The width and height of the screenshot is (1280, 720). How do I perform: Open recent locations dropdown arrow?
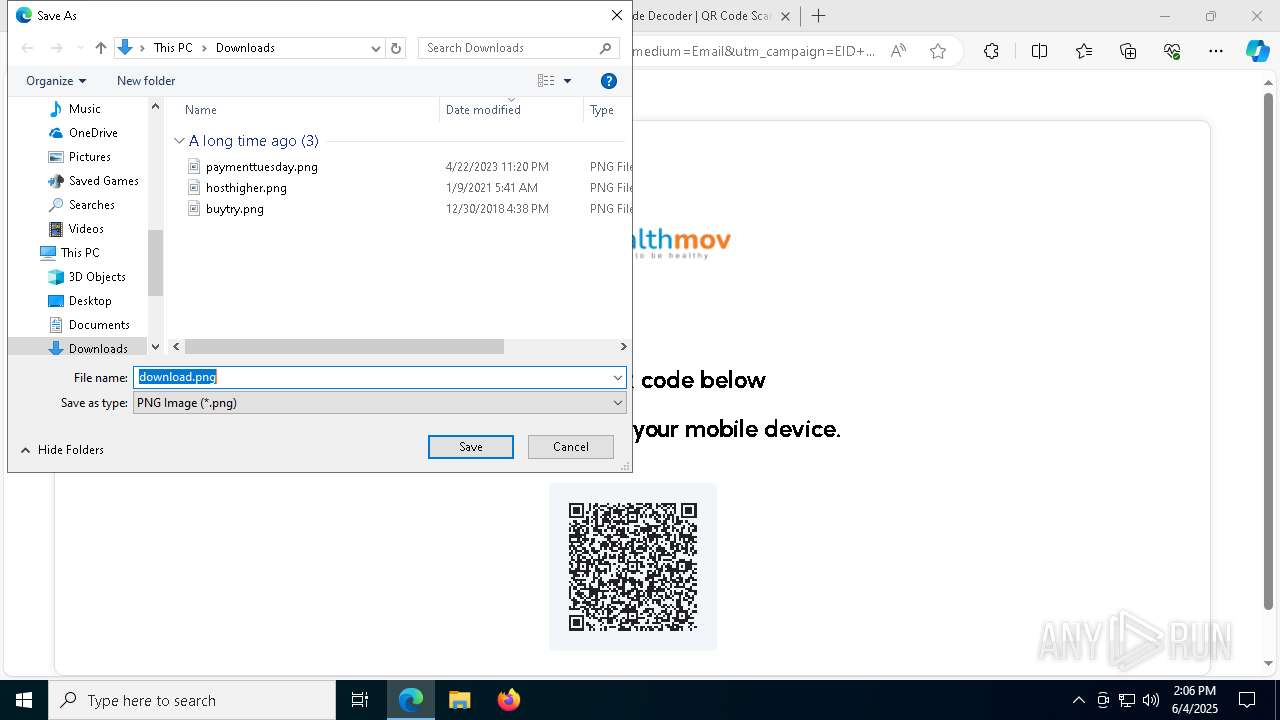pos(80,48)
